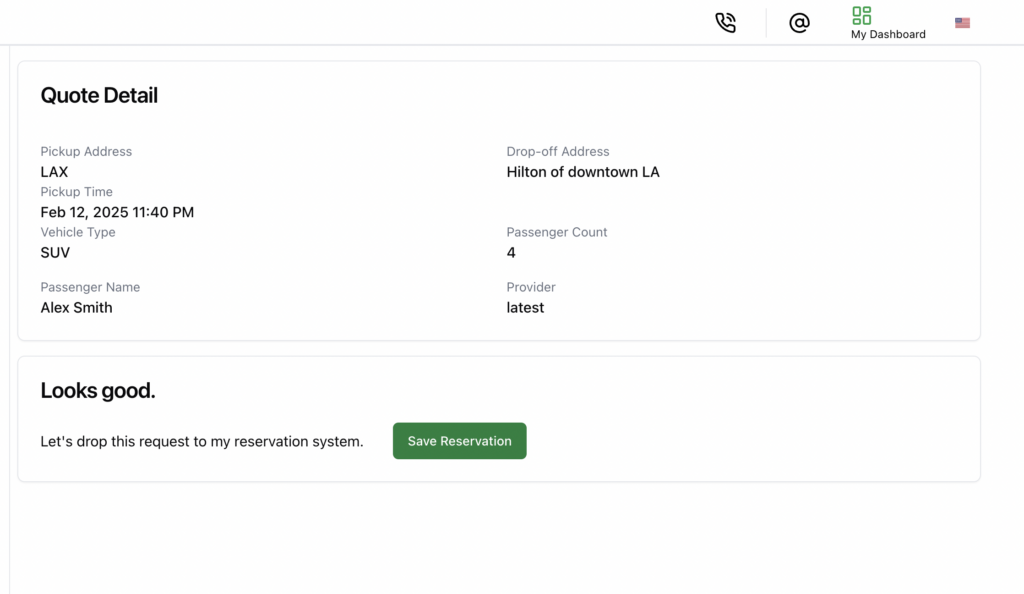
Task: Click the Save Reservation button
Action: click(459, 441)
